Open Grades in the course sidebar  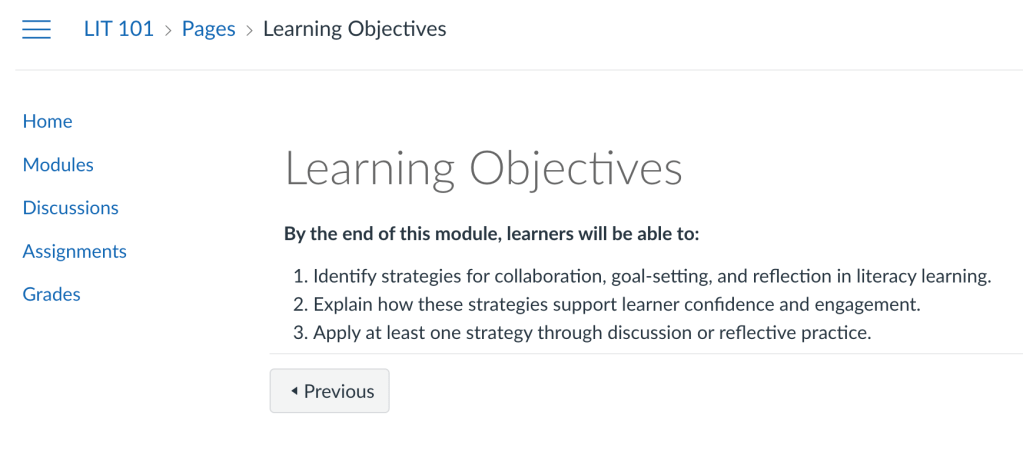click(x=51, y=294)
